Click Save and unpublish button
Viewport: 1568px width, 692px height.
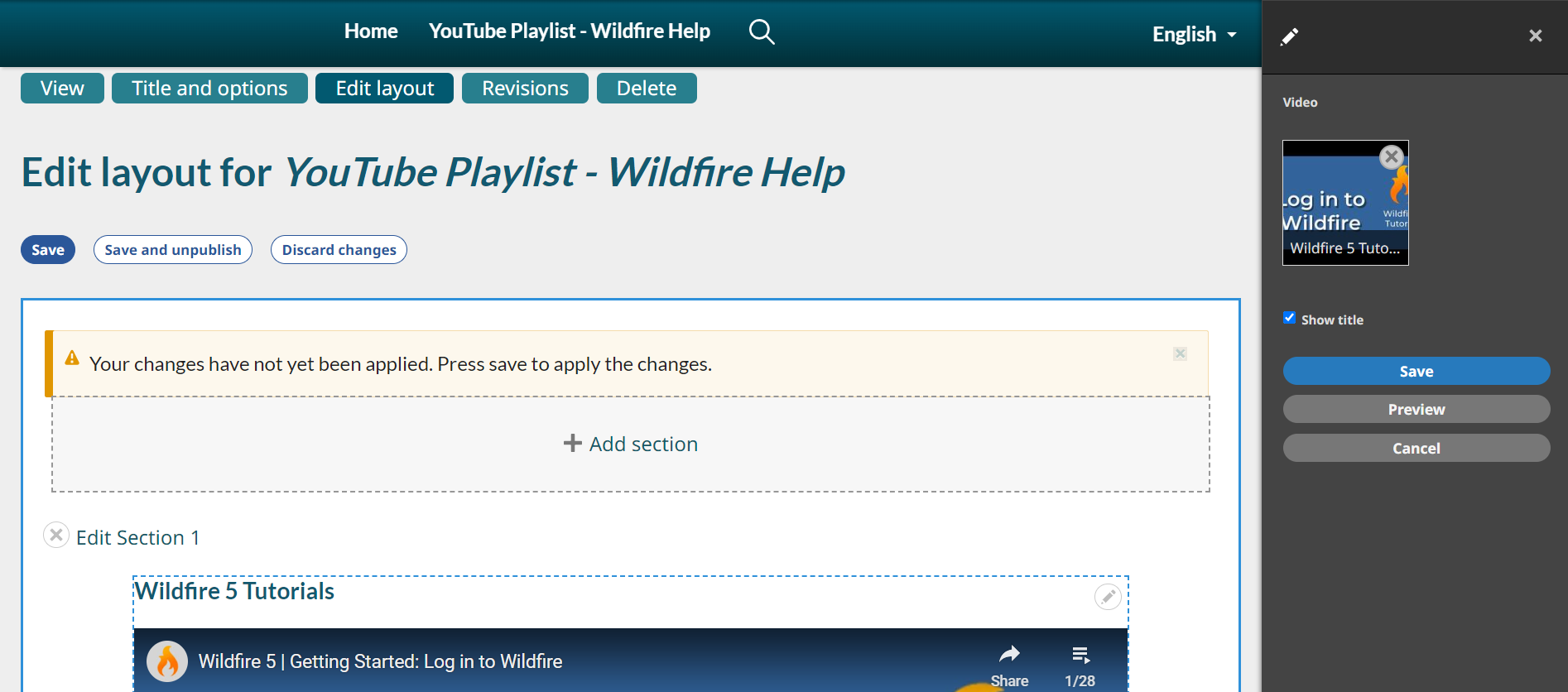click(x=172, y=250)
